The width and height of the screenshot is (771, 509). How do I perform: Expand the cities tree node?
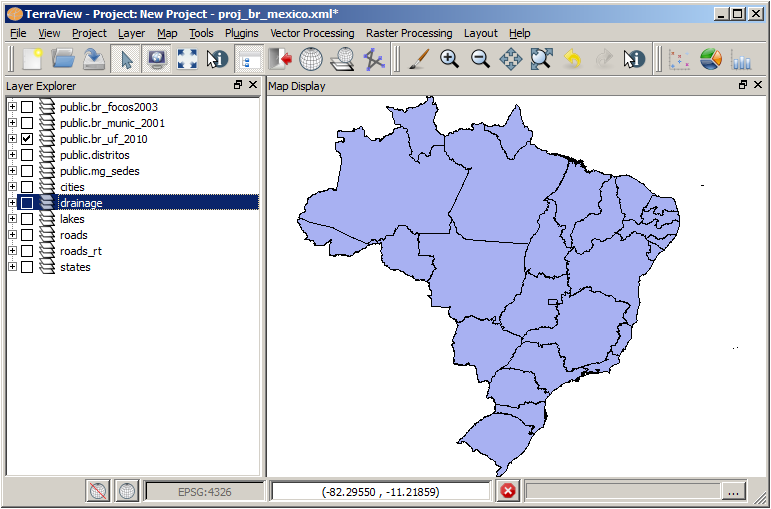coord(12,187)
